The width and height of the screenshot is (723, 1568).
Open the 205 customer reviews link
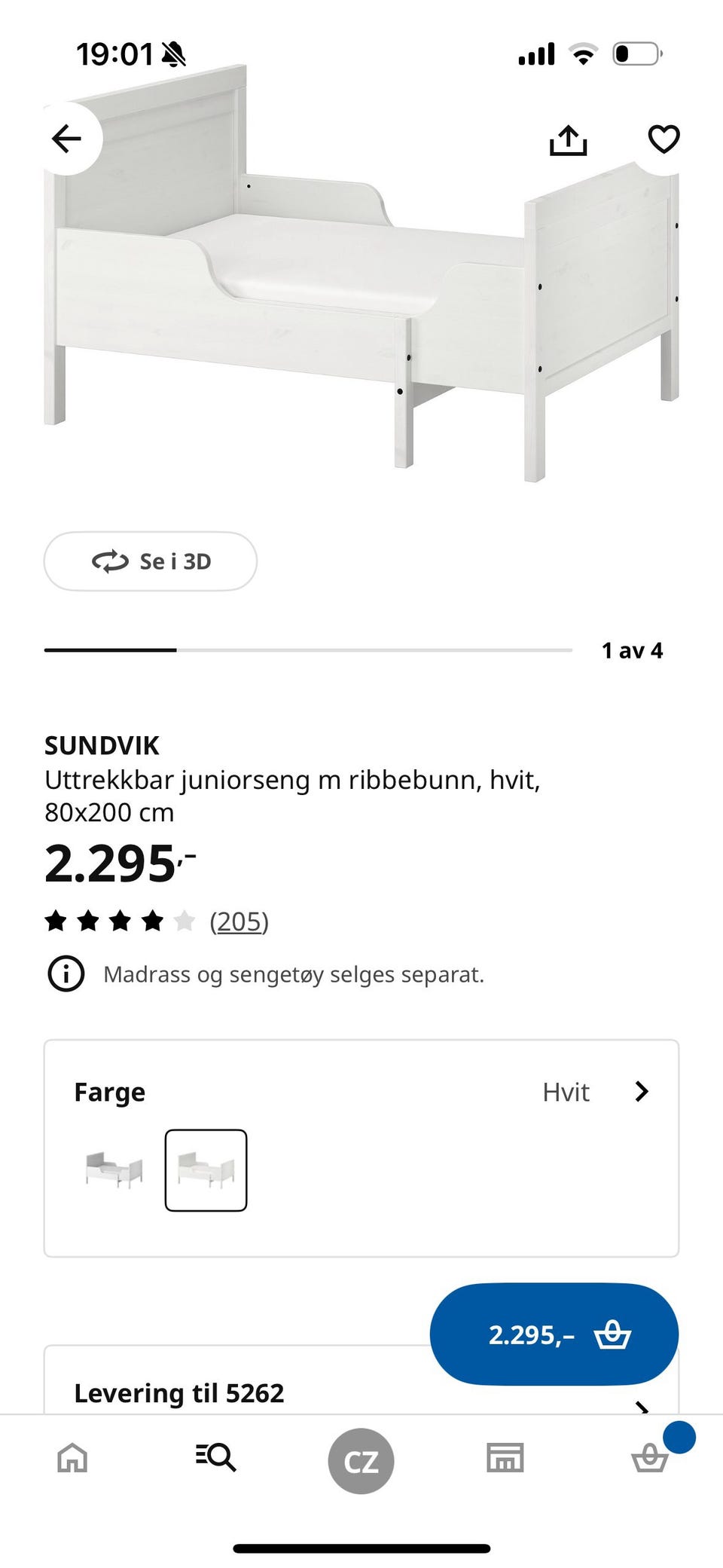[239, 922]
